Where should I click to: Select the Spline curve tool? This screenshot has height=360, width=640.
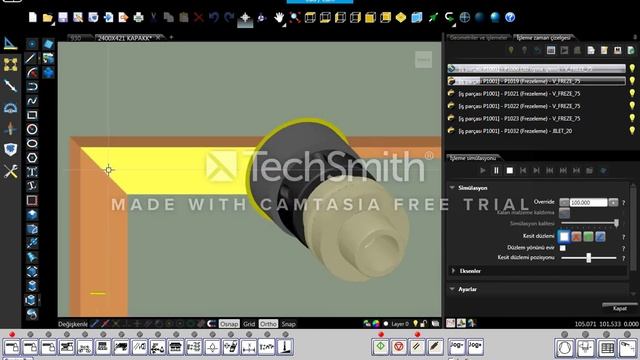pyautogui.click(x=32, y=101)
